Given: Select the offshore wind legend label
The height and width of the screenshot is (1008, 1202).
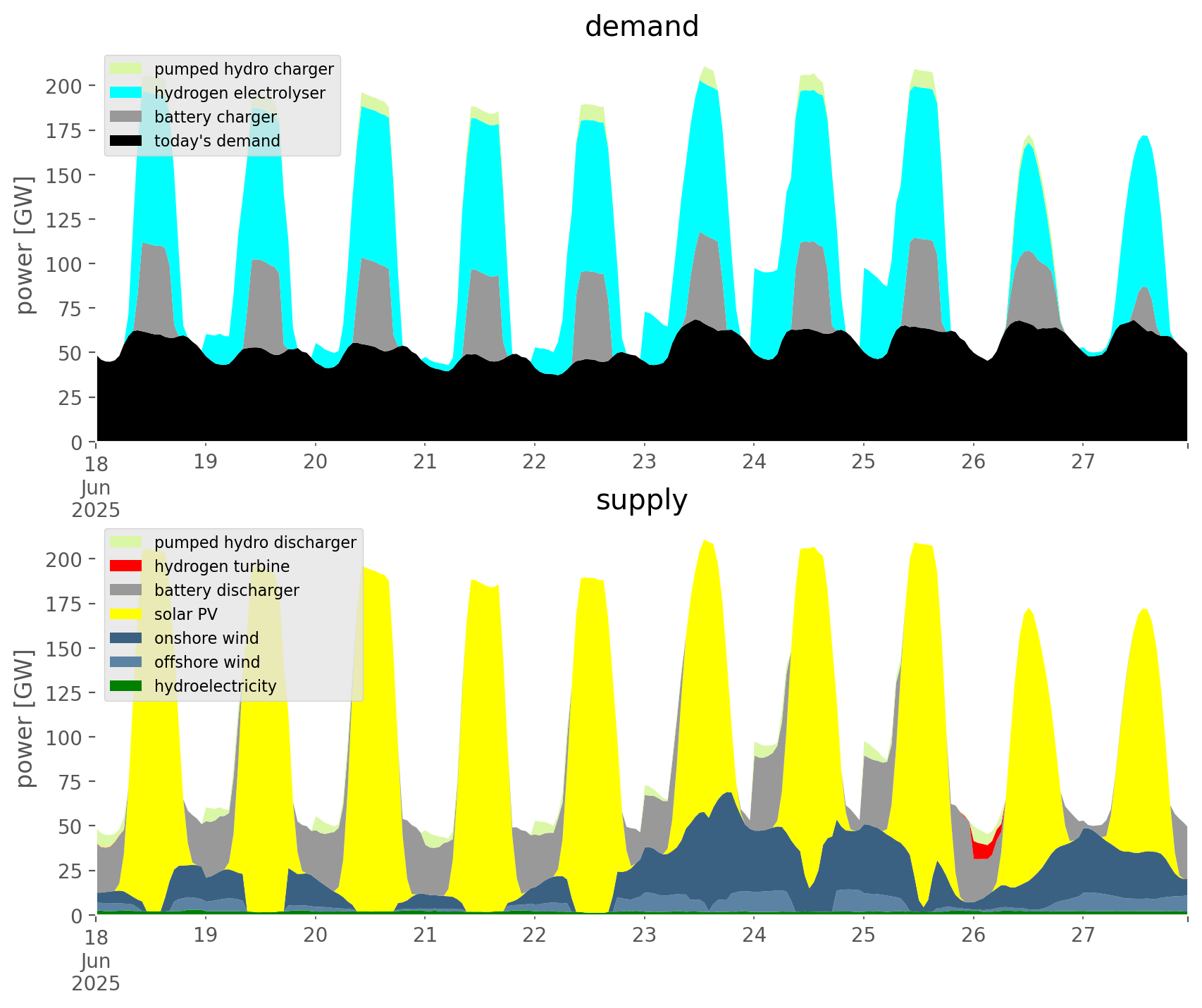Looking at the screenshot, I should point(206,662).
